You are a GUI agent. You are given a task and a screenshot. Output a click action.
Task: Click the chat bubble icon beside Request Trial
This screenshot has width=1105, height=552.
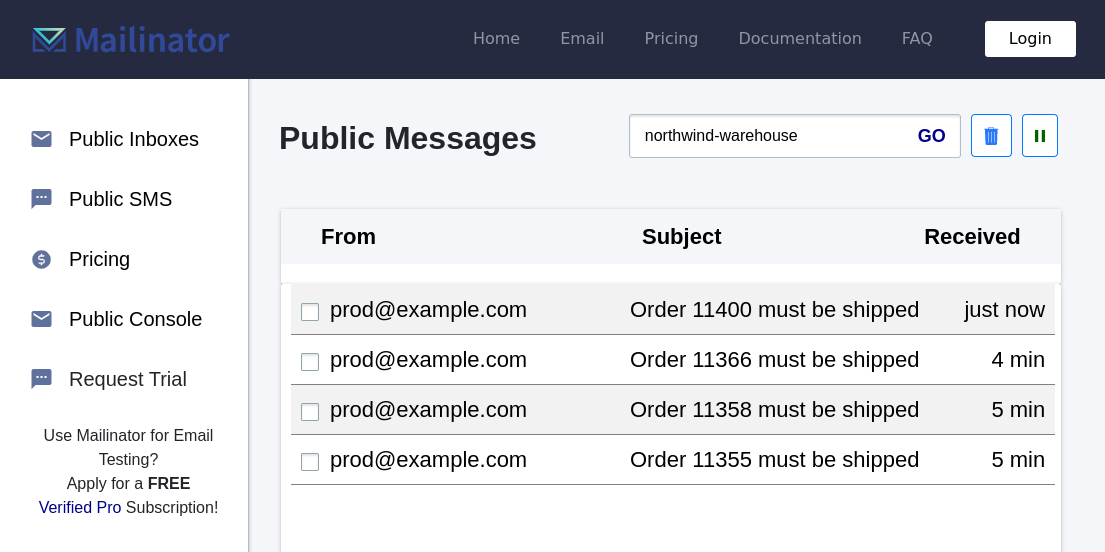click(42, 379)
